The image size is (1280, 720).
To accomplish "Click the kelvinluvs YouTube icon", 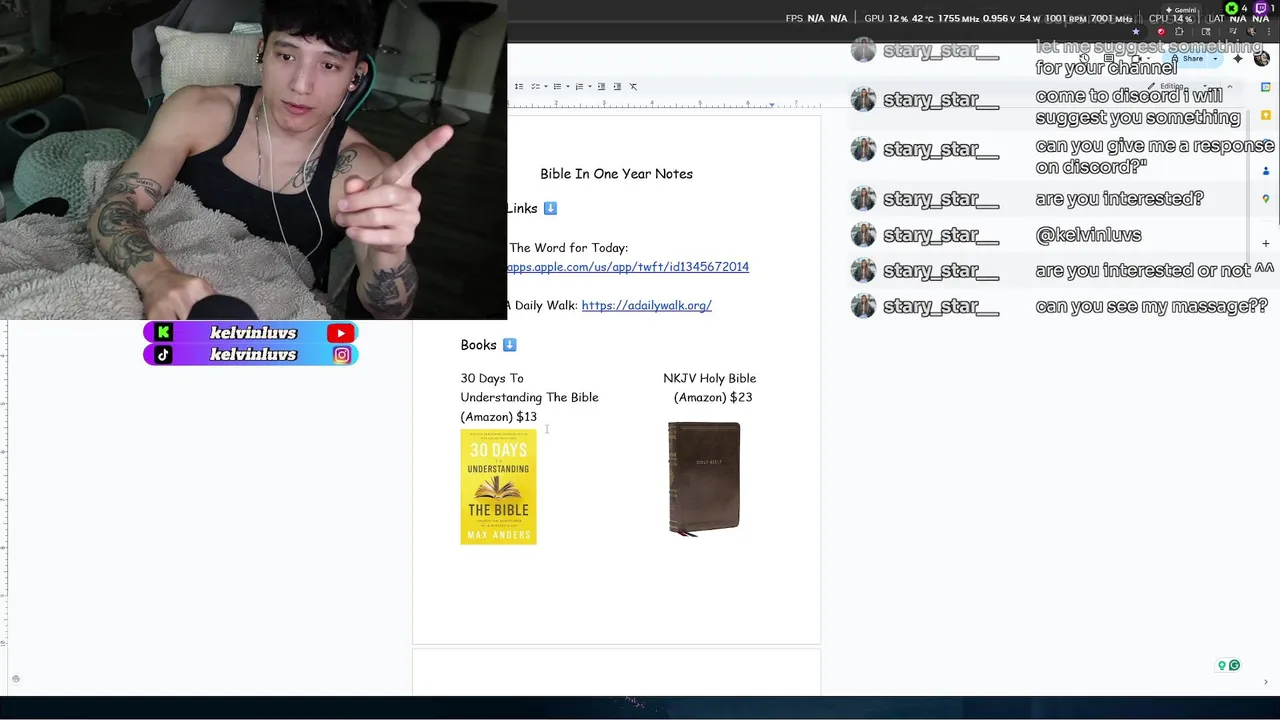I will 341,333.
